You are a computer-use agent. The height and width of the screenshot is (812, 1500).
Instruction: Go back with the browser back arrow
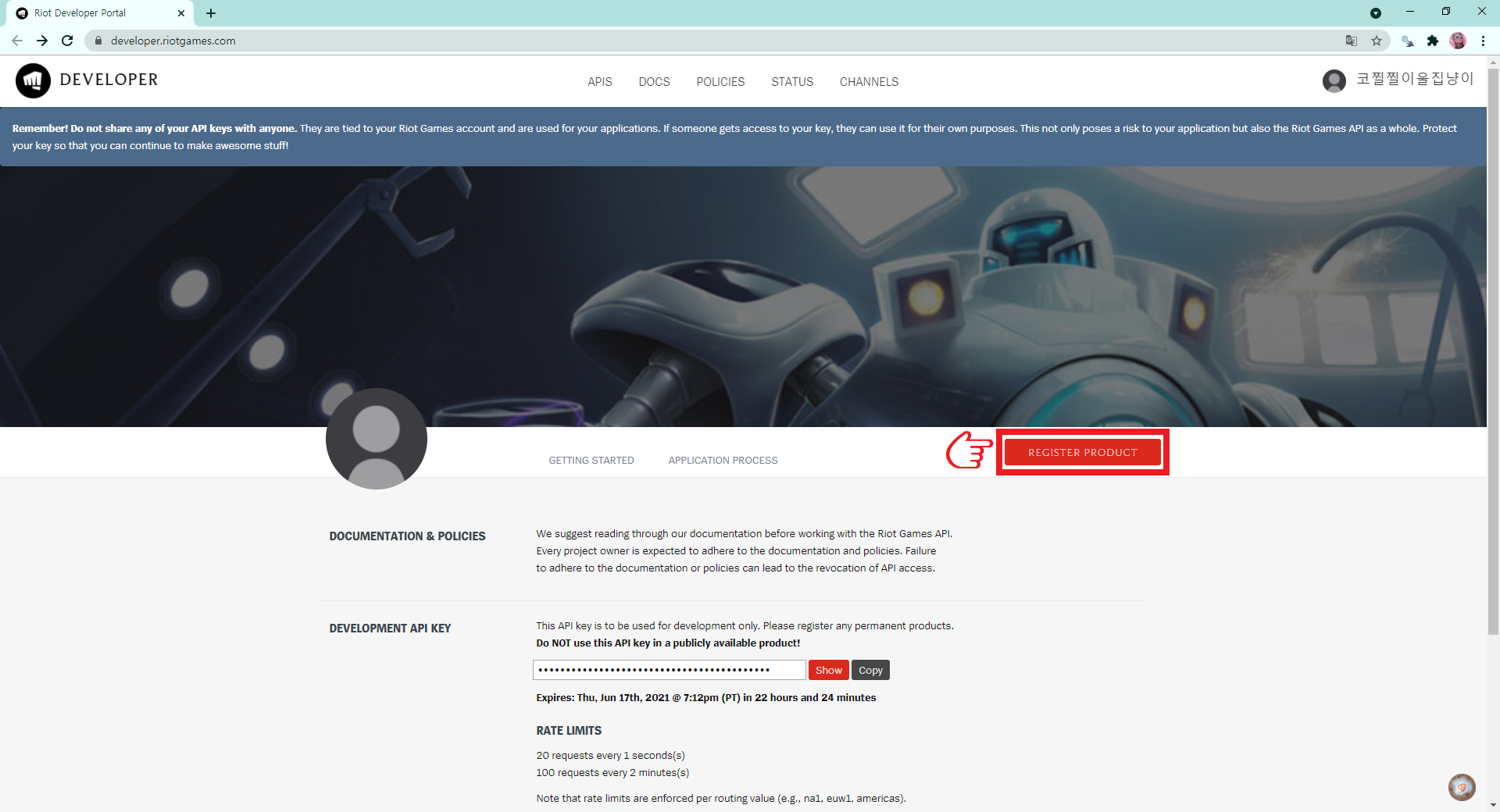point(17,41)
